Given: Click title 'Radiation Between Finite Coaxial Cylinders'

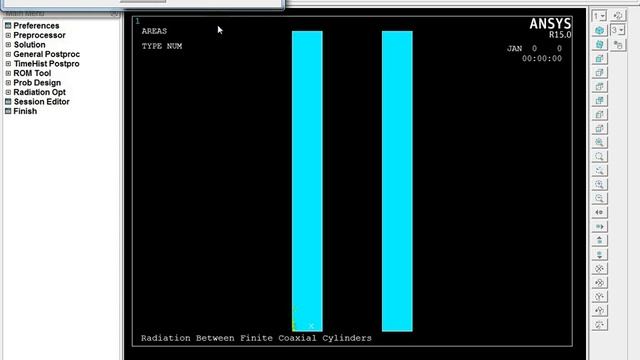Looking at the screenshot, I should coord(256,338).
